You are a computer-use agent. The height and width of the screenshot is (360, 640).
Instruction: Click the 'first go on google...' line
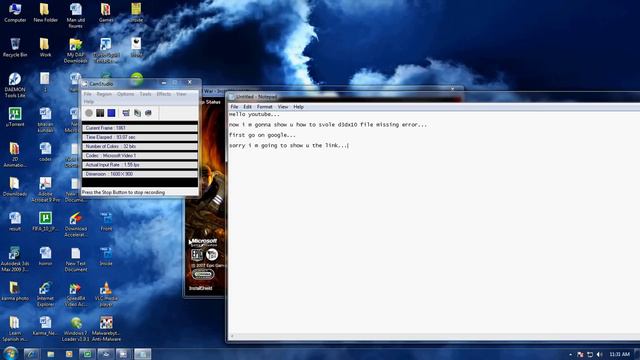tap(262, 135)
